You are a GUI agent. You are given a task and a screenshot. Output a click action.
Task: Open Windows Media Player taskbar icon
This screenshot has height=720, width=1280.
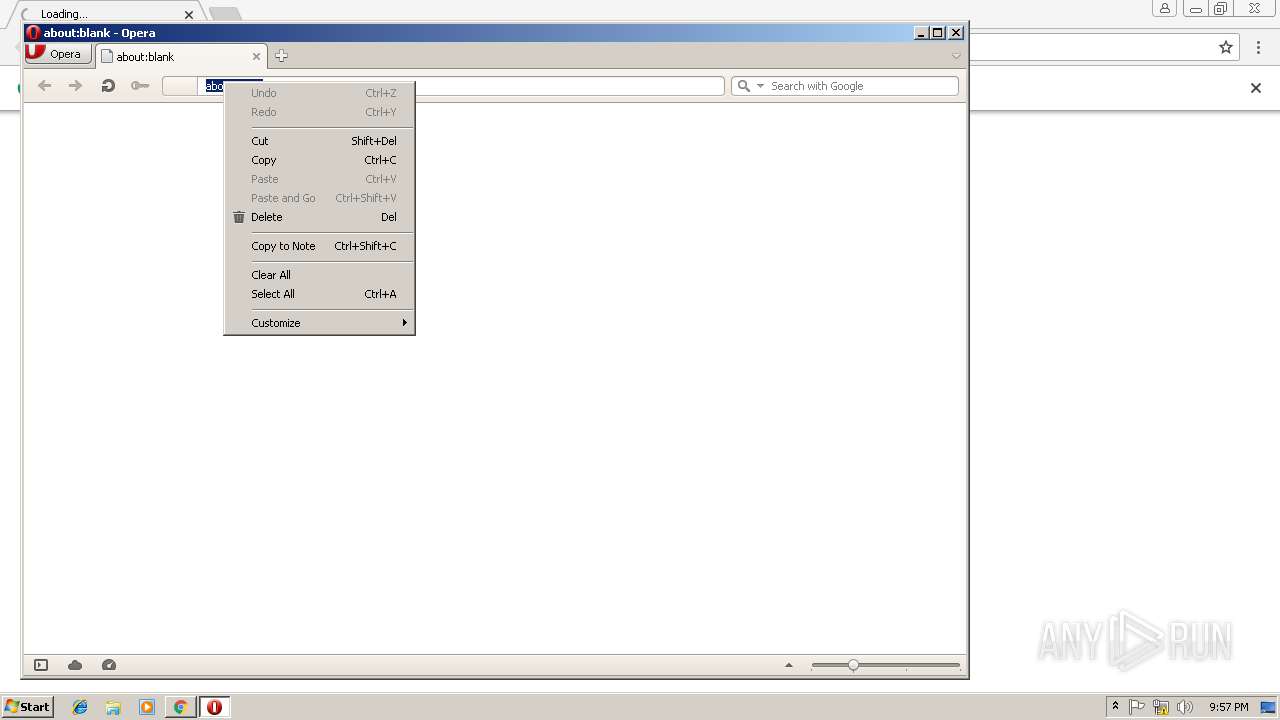pyautogui.click(x=147, y=707)
